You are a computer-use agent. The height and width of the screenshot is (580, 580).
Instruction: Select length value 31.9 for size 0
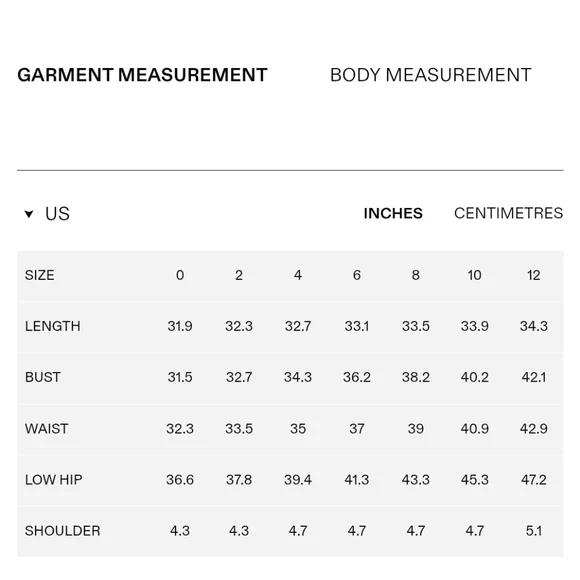(180, 326)
